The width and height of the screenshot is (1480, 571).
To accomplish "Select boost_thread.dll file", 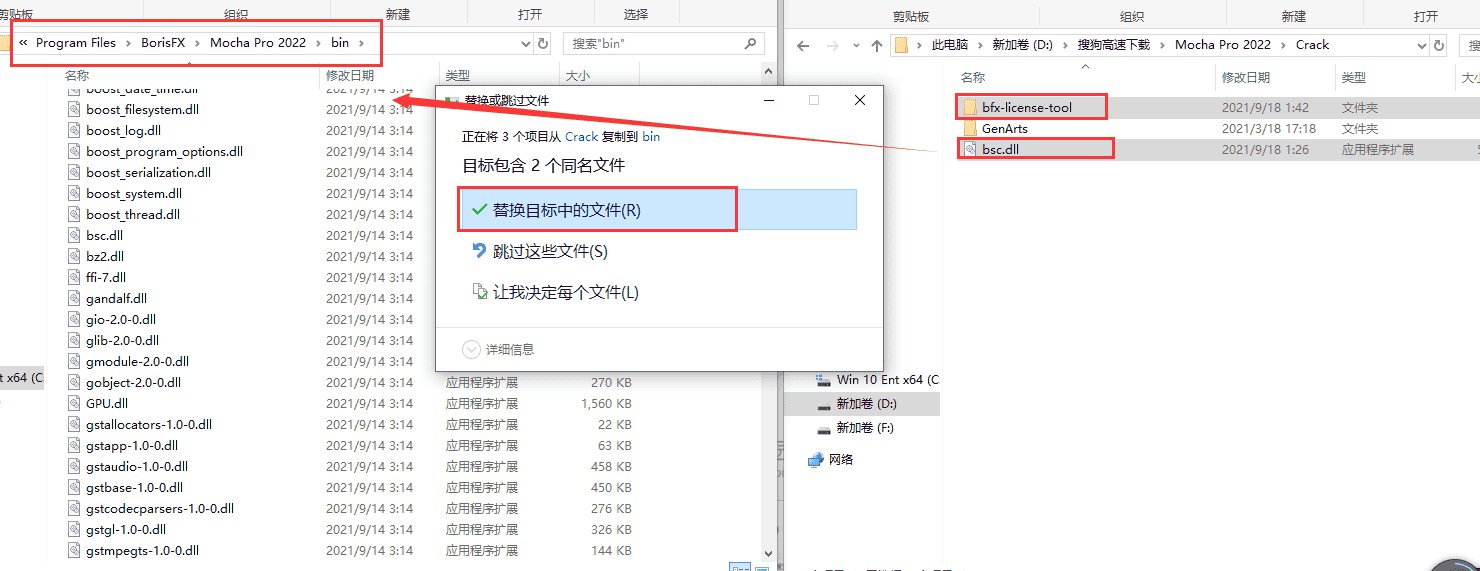I will pos(133,215).
